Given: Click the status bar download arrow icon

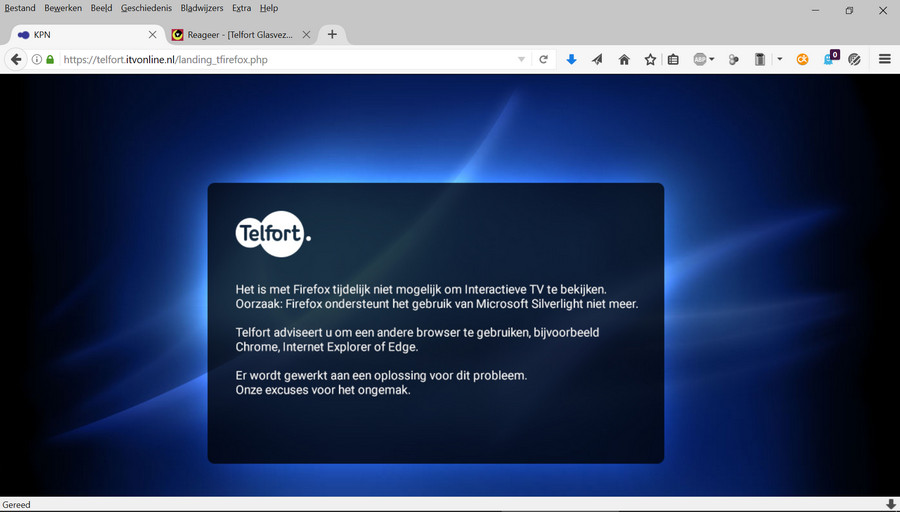Looking at the screenshot, I should [890, 505].
